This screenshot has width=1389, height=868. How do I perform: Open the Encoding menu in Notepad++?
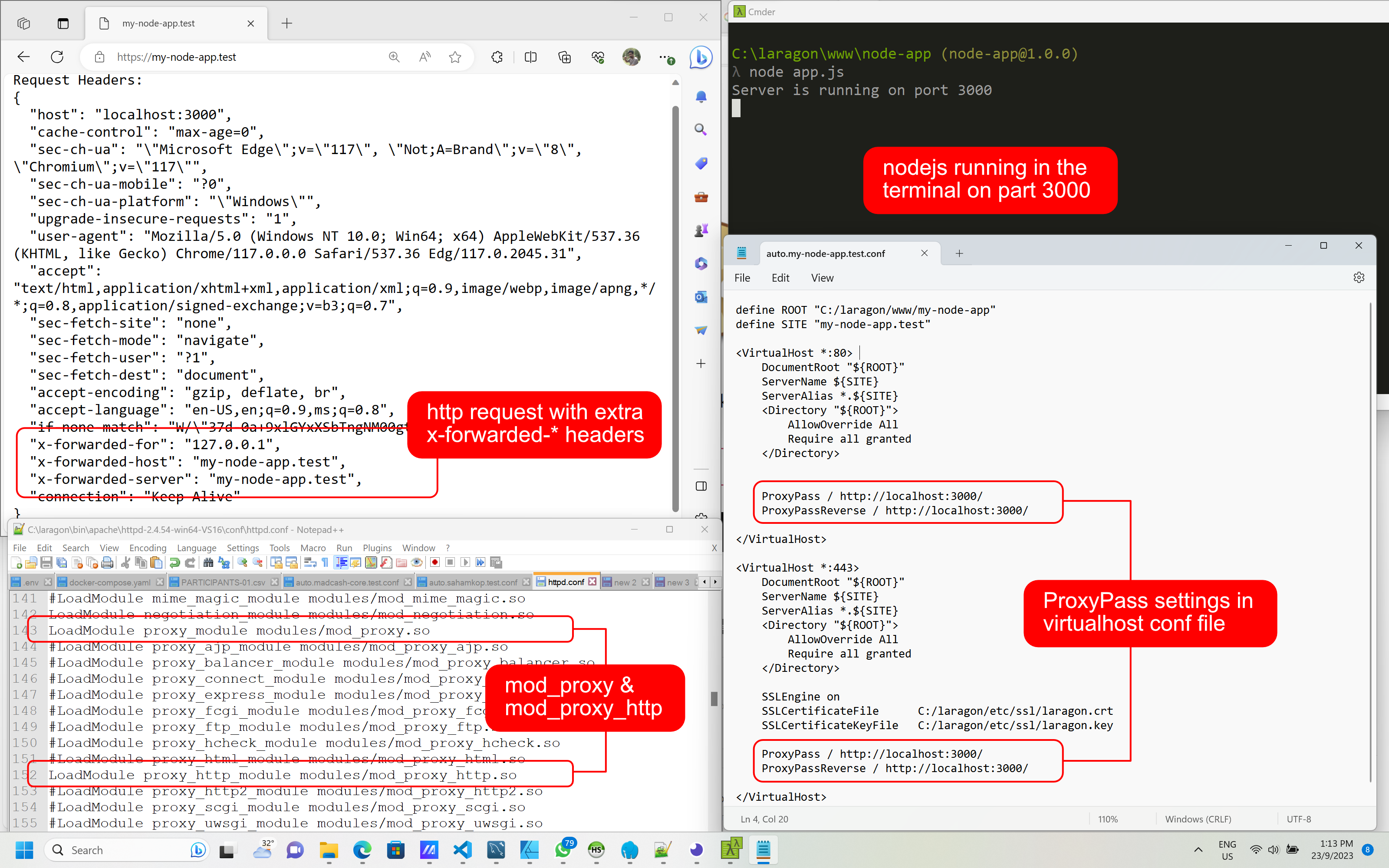click(x=148, y=548)
